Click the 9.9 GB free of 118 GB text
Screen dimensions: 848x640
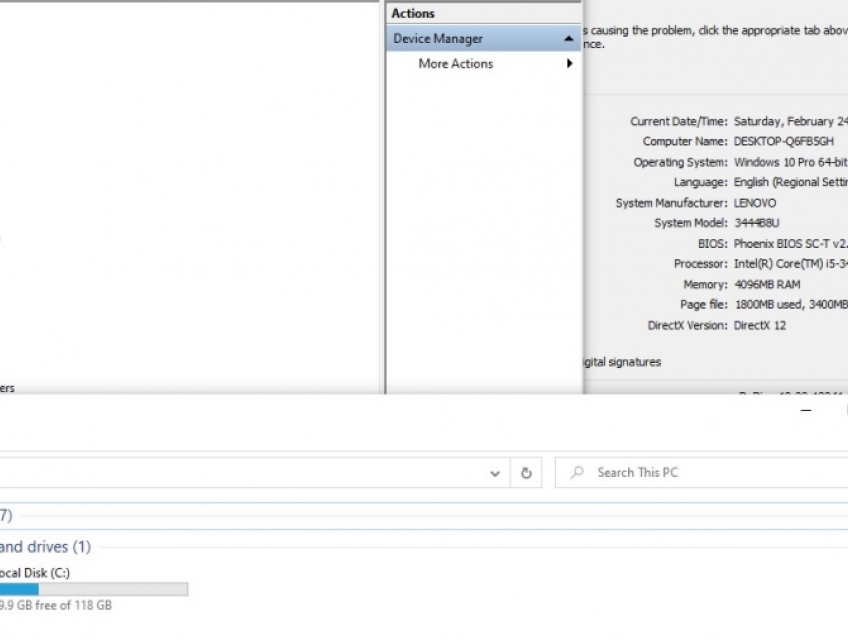click(x=55, y=606)
